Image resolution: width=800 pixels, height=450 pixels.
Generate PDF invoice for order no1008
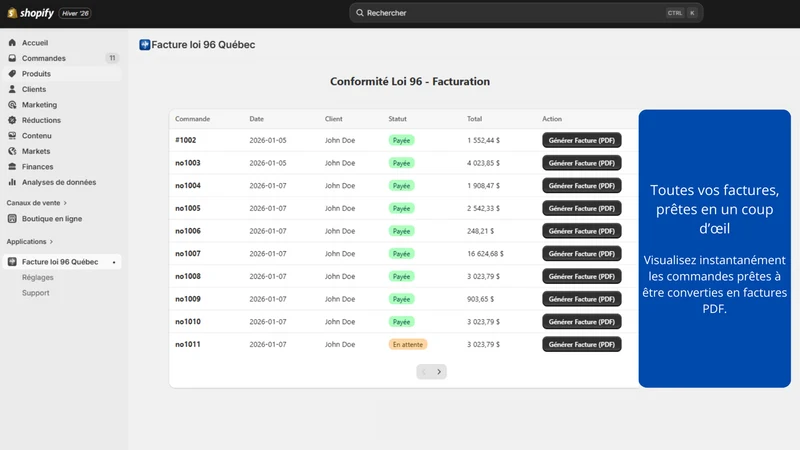pyautogui.click(x=582, y=277)
